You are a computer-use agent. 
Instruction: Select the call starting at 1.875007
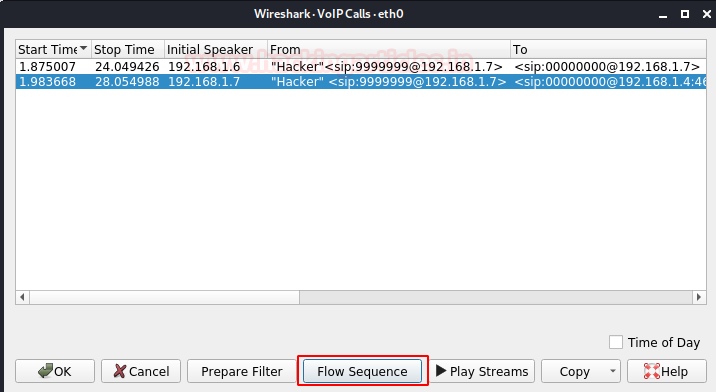click(361, 66)
